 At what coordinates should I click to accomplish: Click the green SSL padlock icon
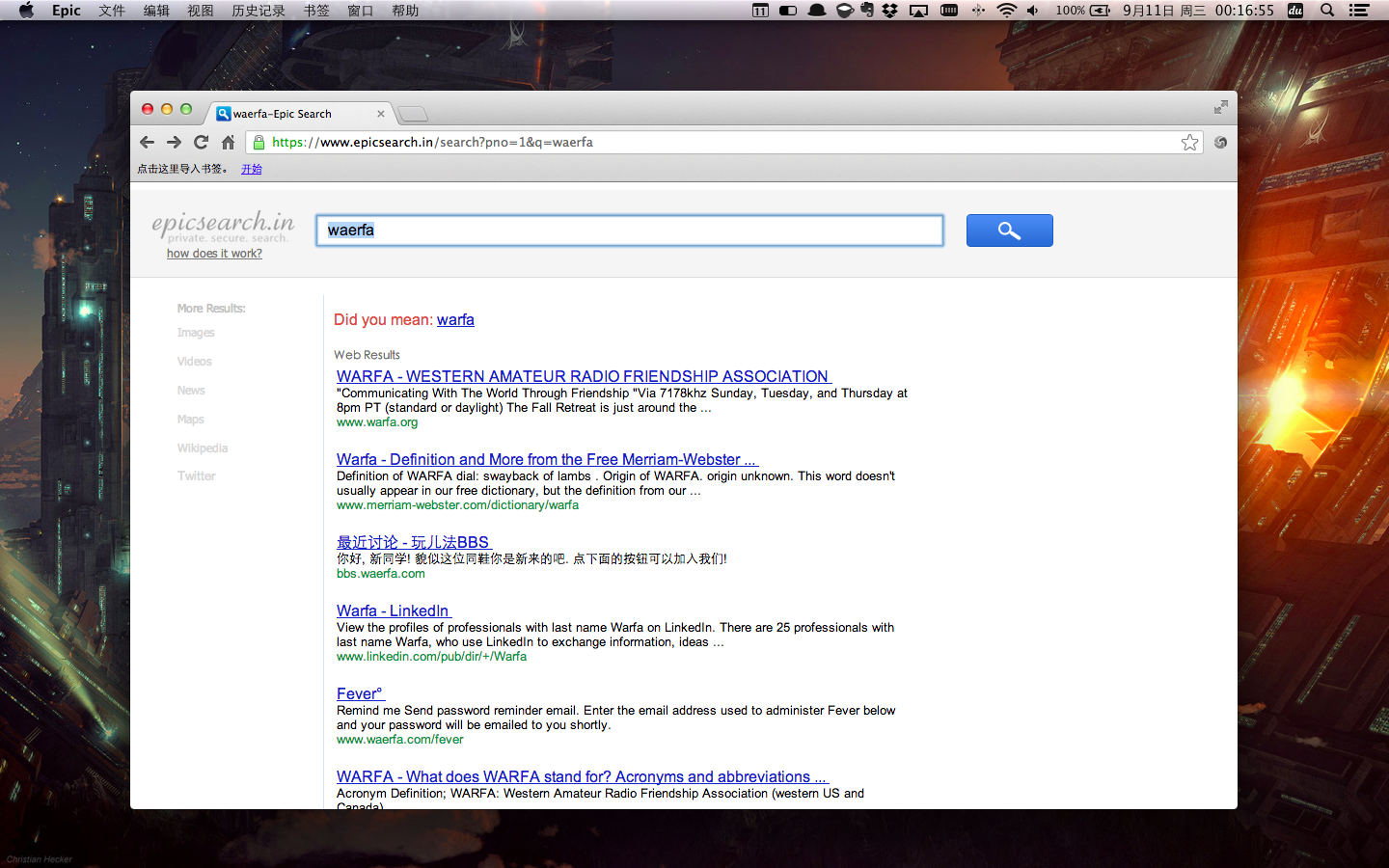coord(259,142)
